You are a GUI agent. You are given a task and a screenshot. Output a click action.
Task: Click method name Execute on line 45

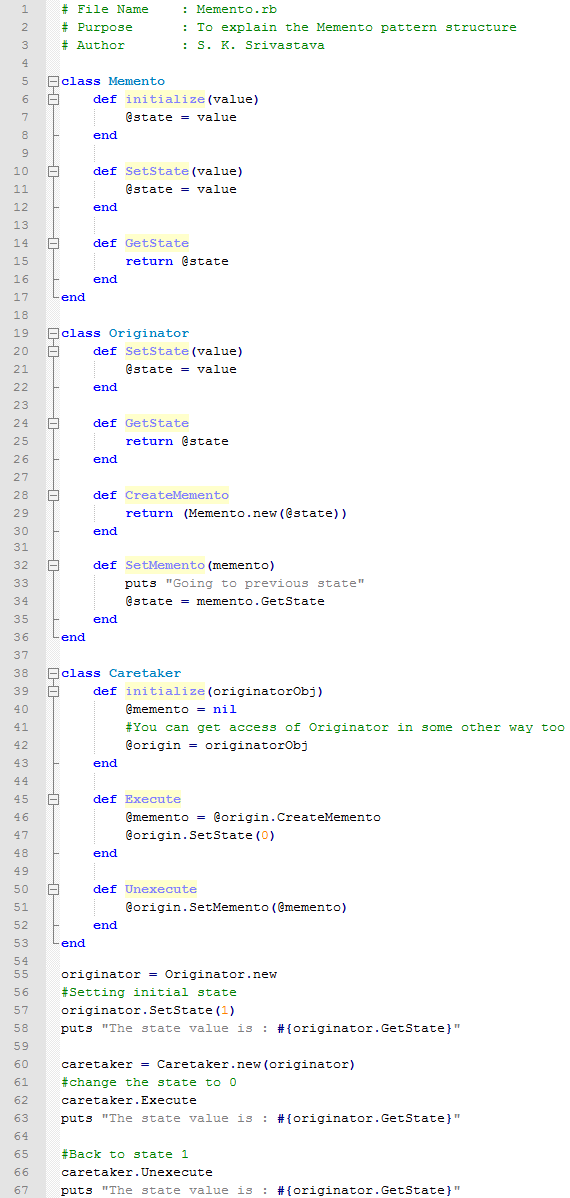click(153, 799)
